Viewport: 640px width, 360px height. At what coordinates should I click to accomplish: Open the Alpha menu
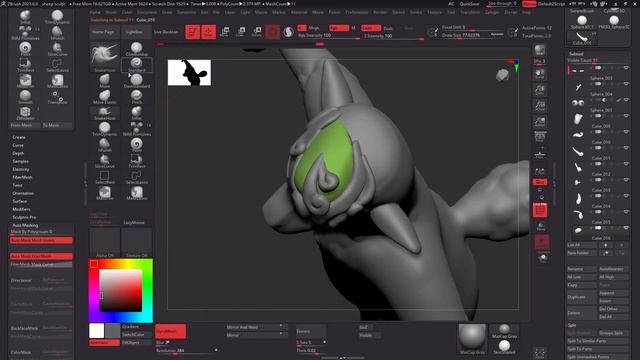95,12
